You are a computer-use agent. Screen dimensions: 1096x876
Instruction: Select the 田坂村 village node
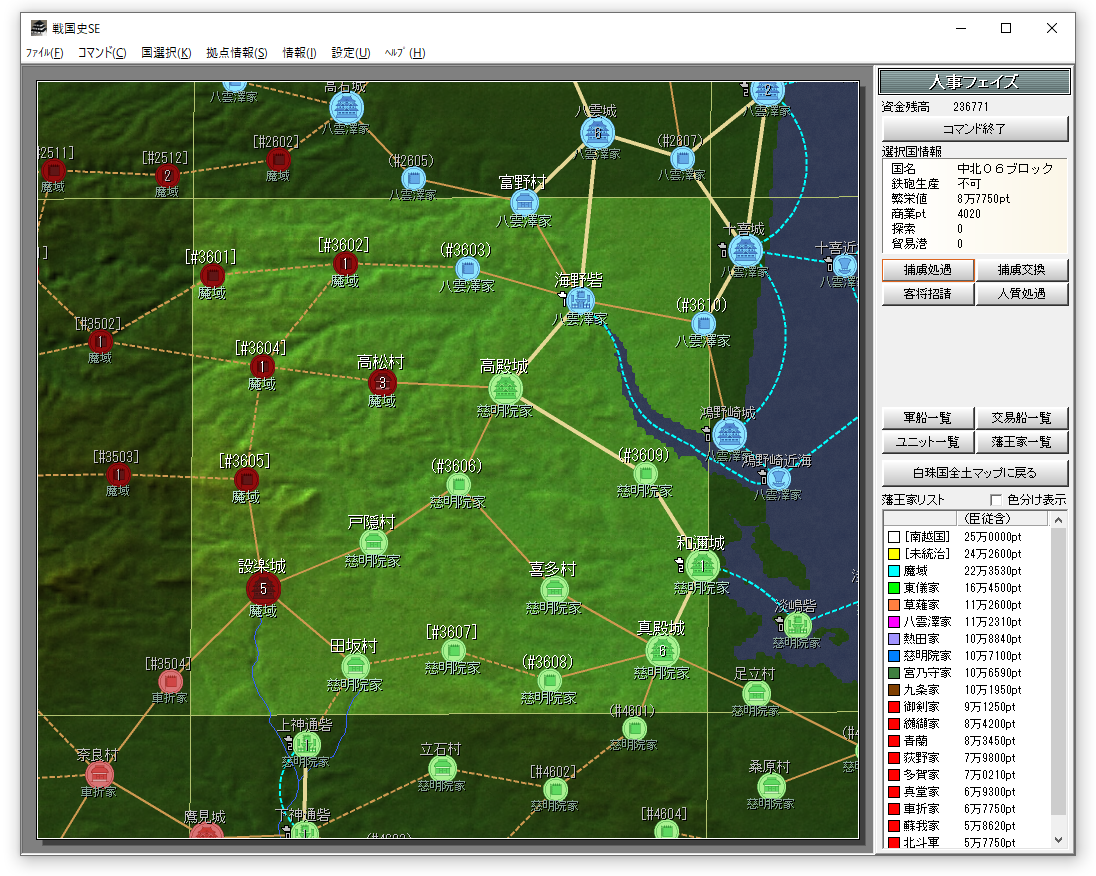[355, 666]
